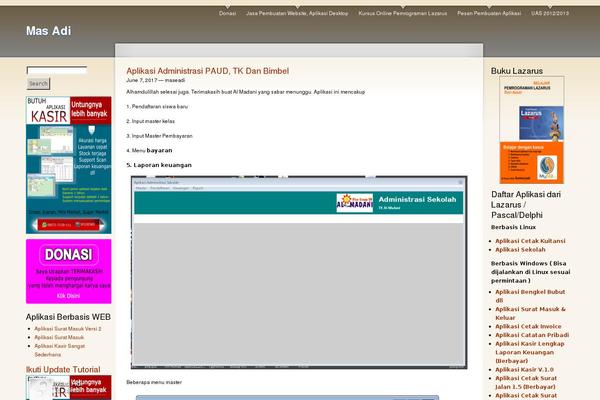Click the pink Donasi banner

(68, 271)
